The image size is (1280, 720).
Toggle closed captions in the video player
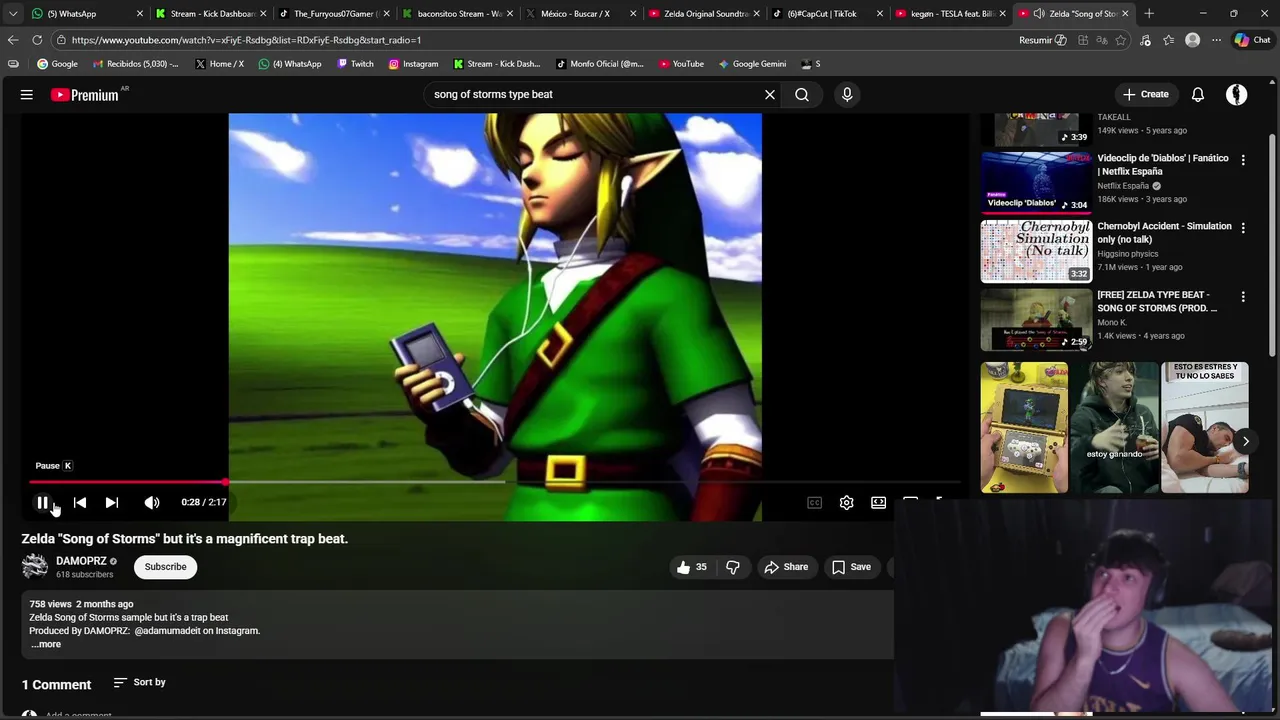pyautogui.click(x=815, y=502)
